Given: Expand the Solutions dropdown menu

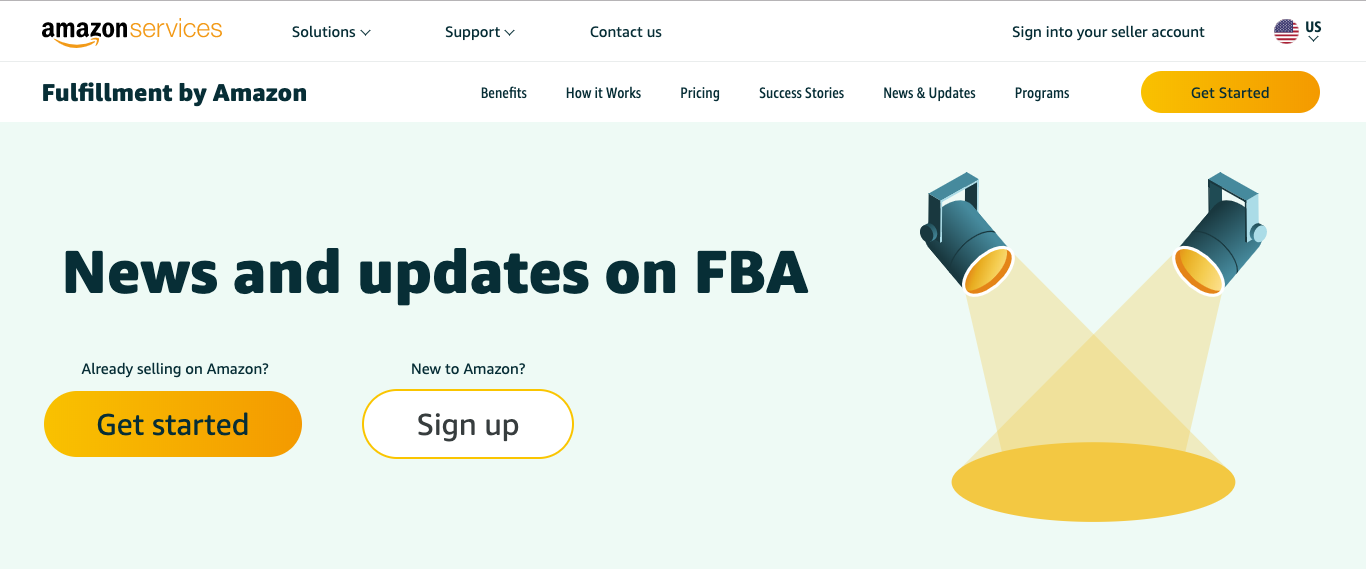Looking at the screenshot, I should tap(331, 32).
